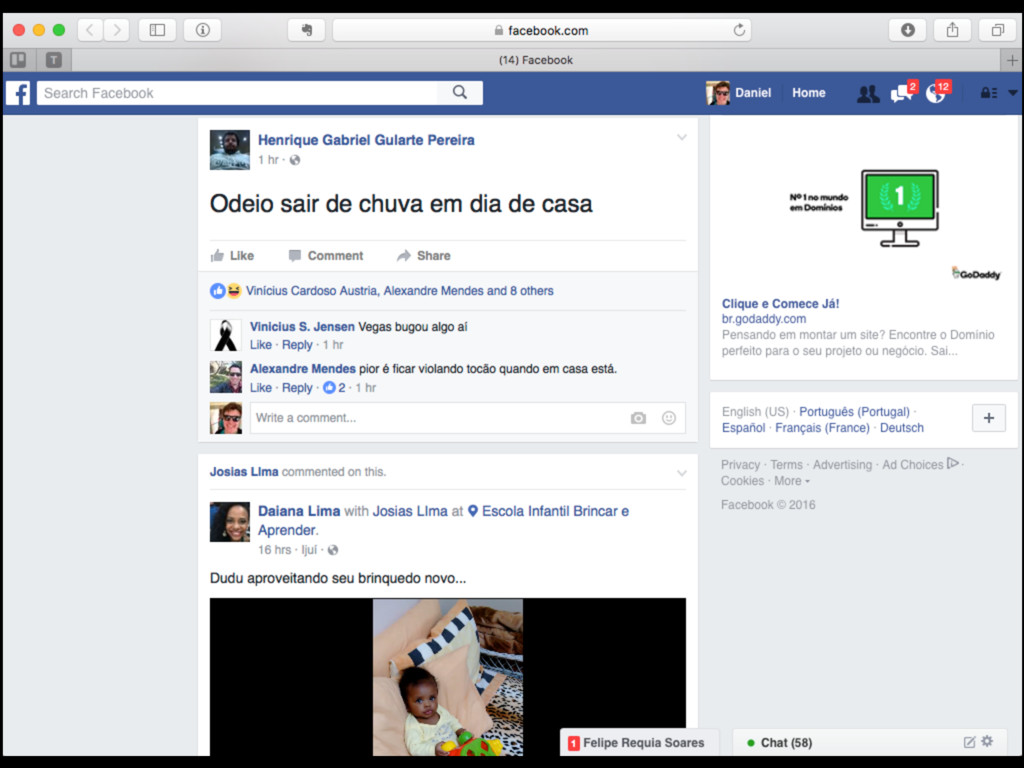Open Safari downloads icon

point(907,30)
